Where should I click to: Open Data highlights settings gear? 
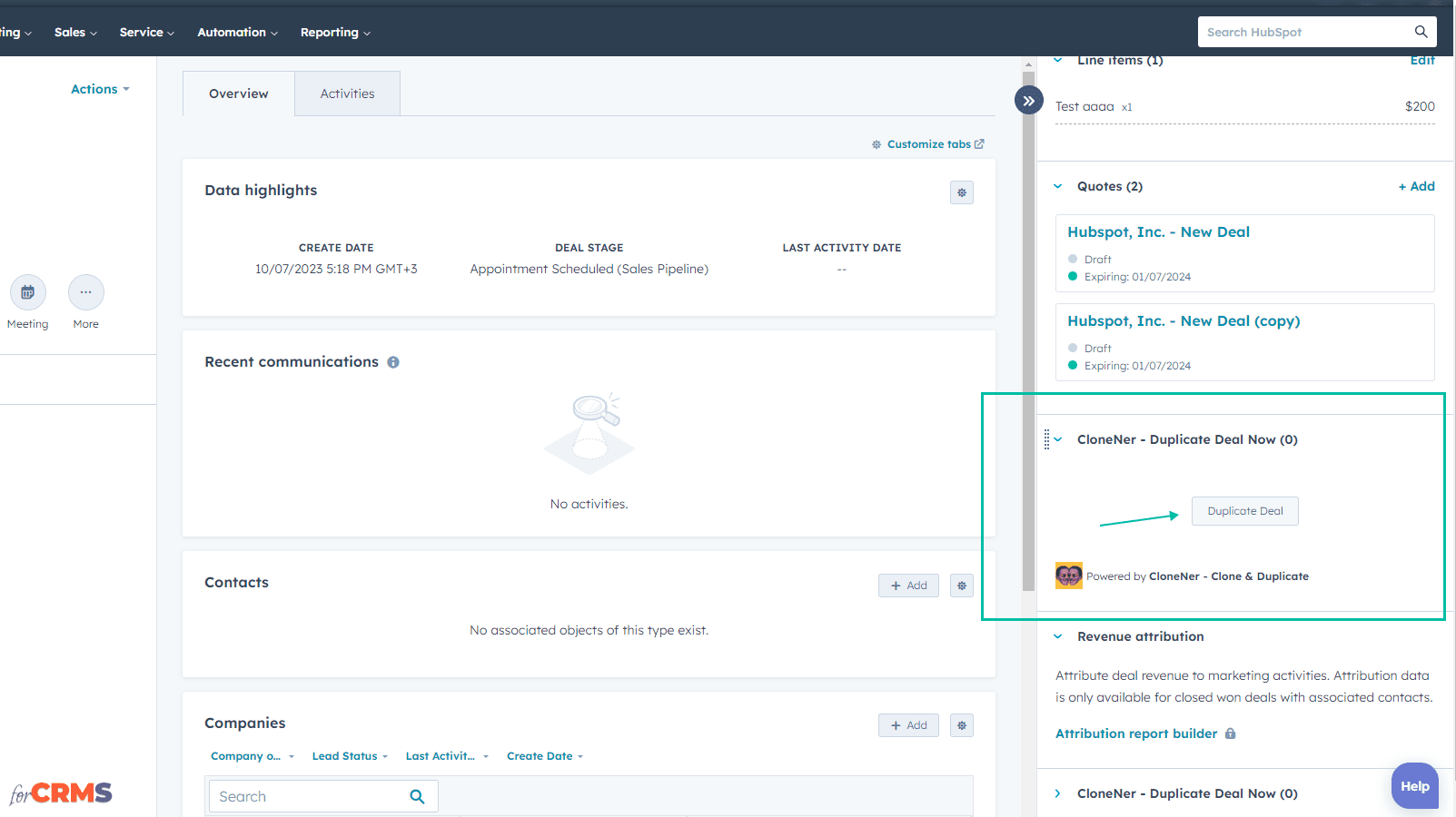[962, 192]
